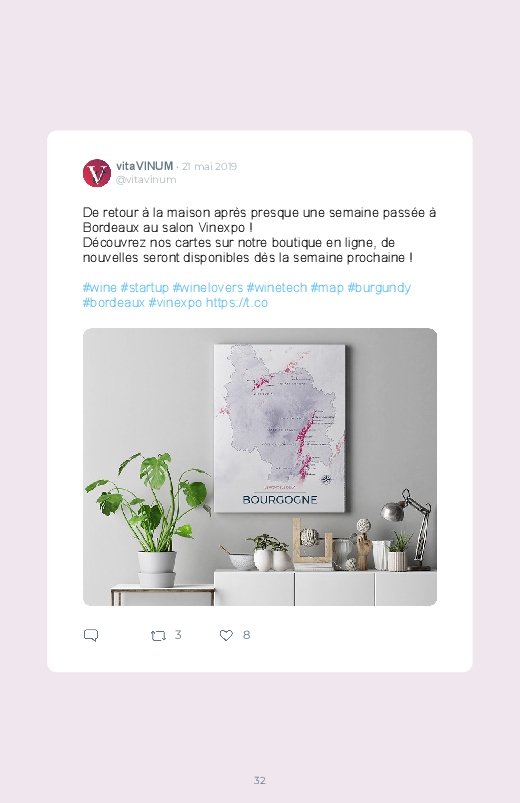520x803 pixels.
Task: Open the #wine hashtag
Action: point(100,287)
